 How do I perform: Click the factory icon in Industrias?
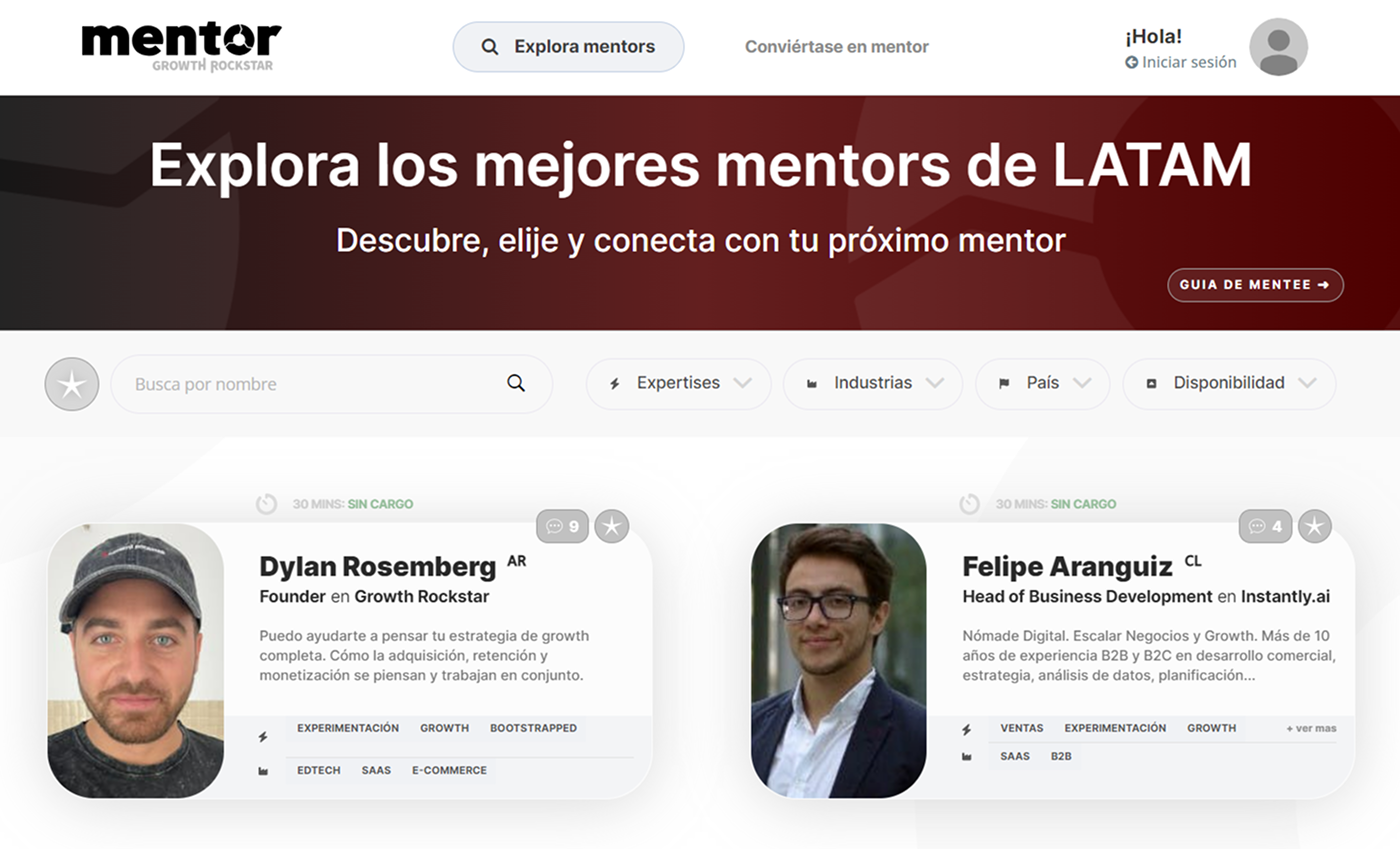[812, 384]
